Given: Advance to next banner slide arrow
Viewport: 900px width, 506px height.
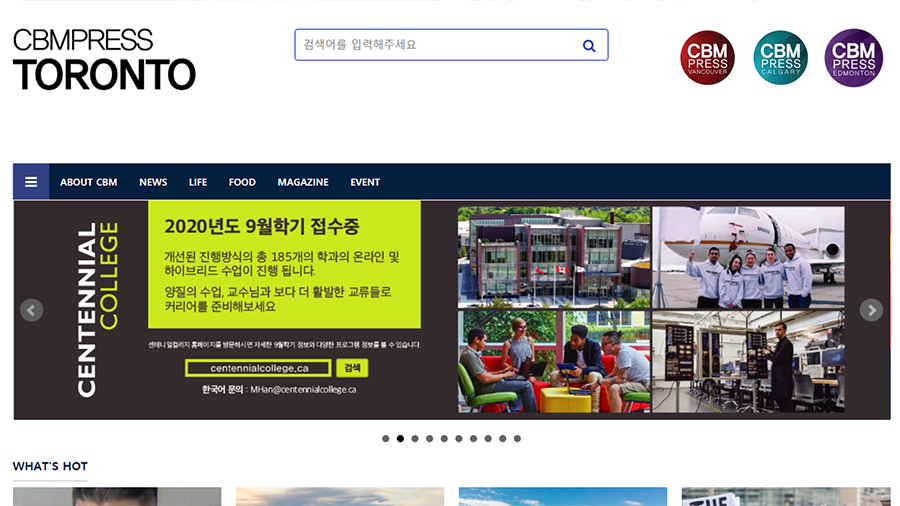Looking at the screenshot, I should [x=871, y=310].
